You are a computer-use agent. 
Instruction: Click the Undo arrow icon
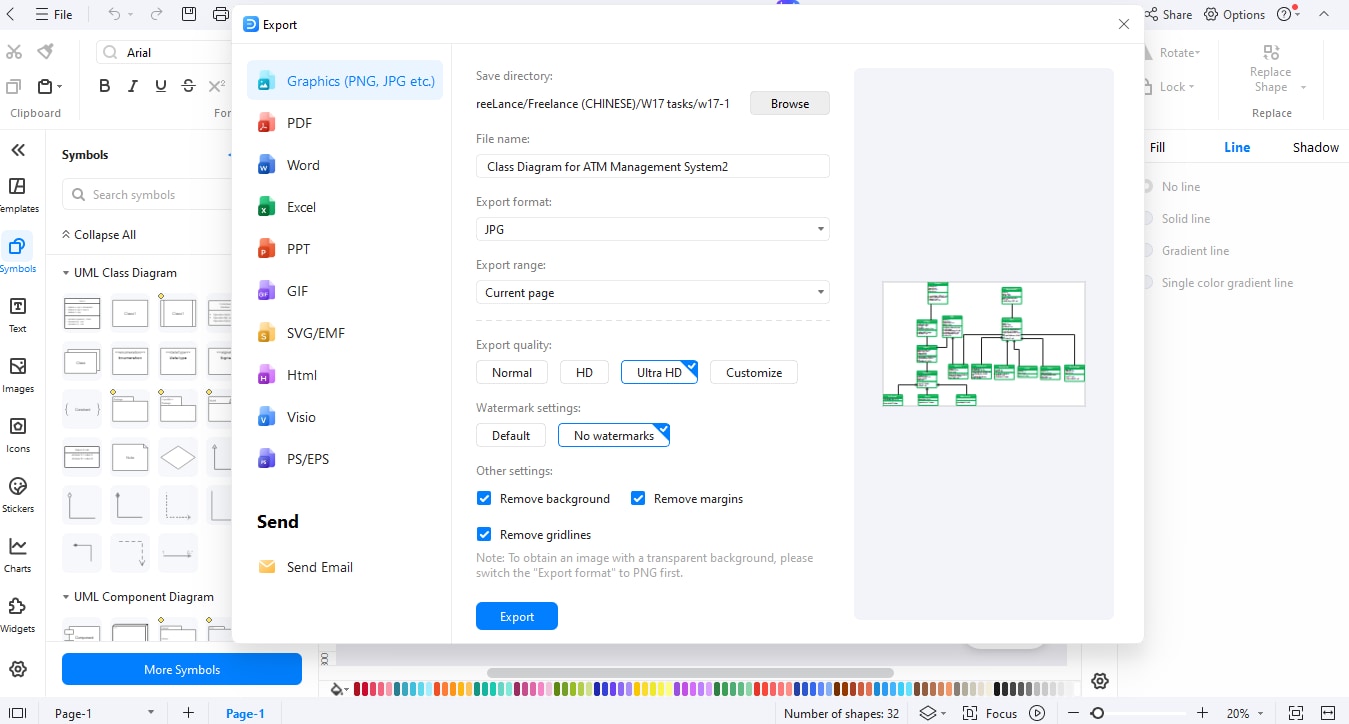pyautogui.click(x=114, y=14)
